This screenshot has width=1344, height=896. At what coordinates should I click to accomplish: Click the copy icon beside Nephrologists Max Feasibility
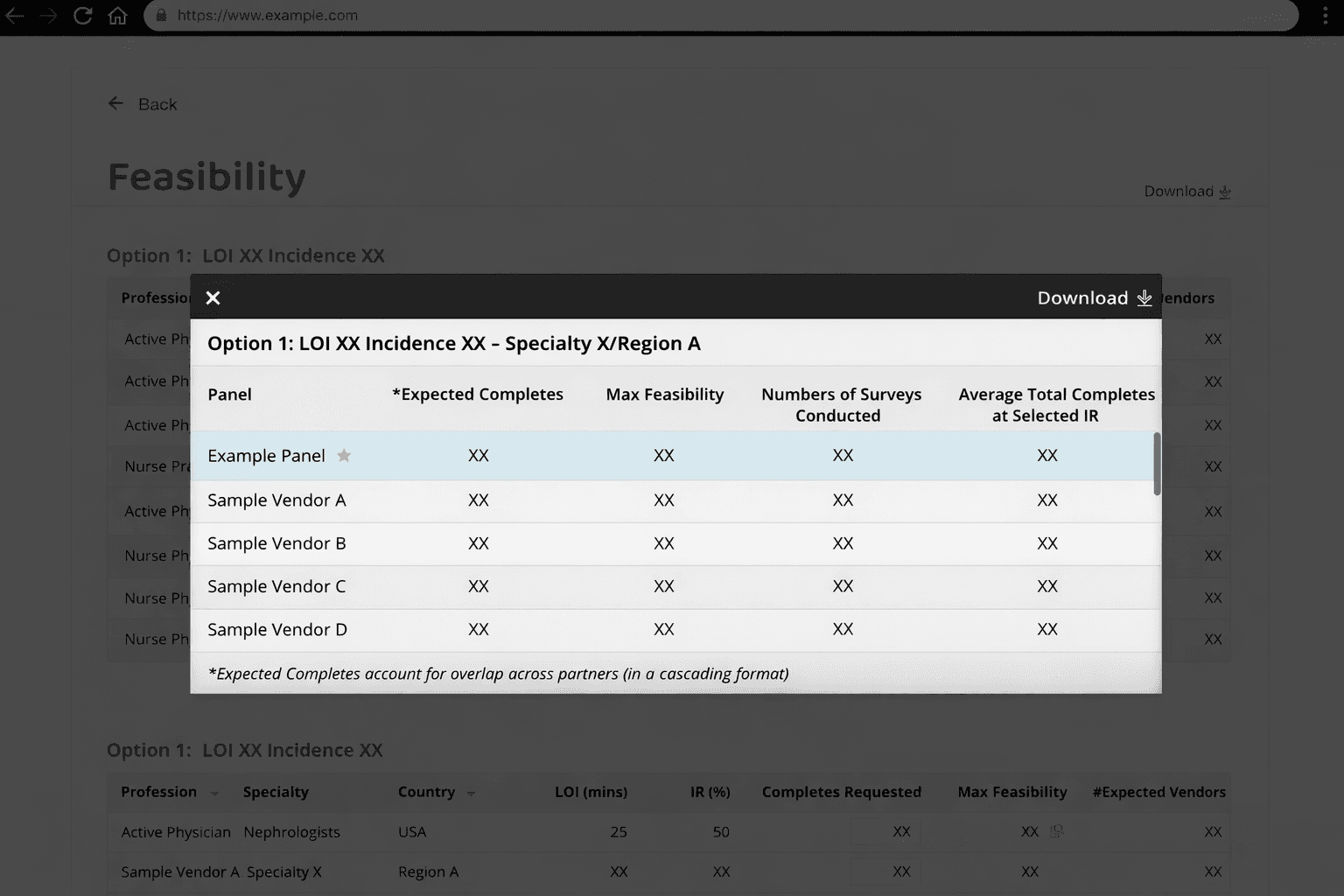point(1056,831)
